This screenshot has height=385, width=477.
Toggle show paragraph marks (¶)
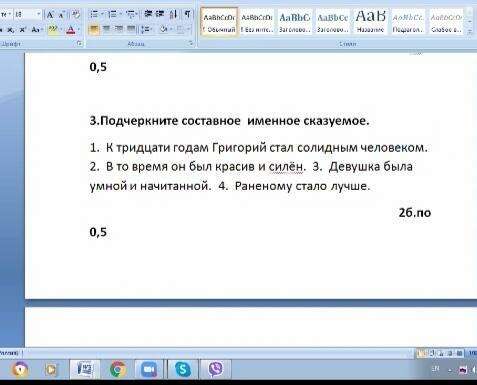(187, 14)
